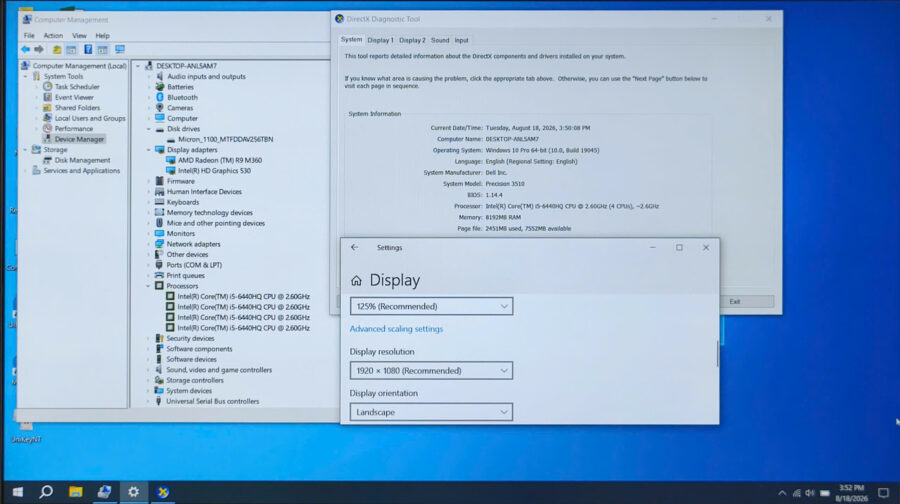Viewport: 900px width, 504px height.
Task: Expand the Monitors category
Action: coord(148,234)
